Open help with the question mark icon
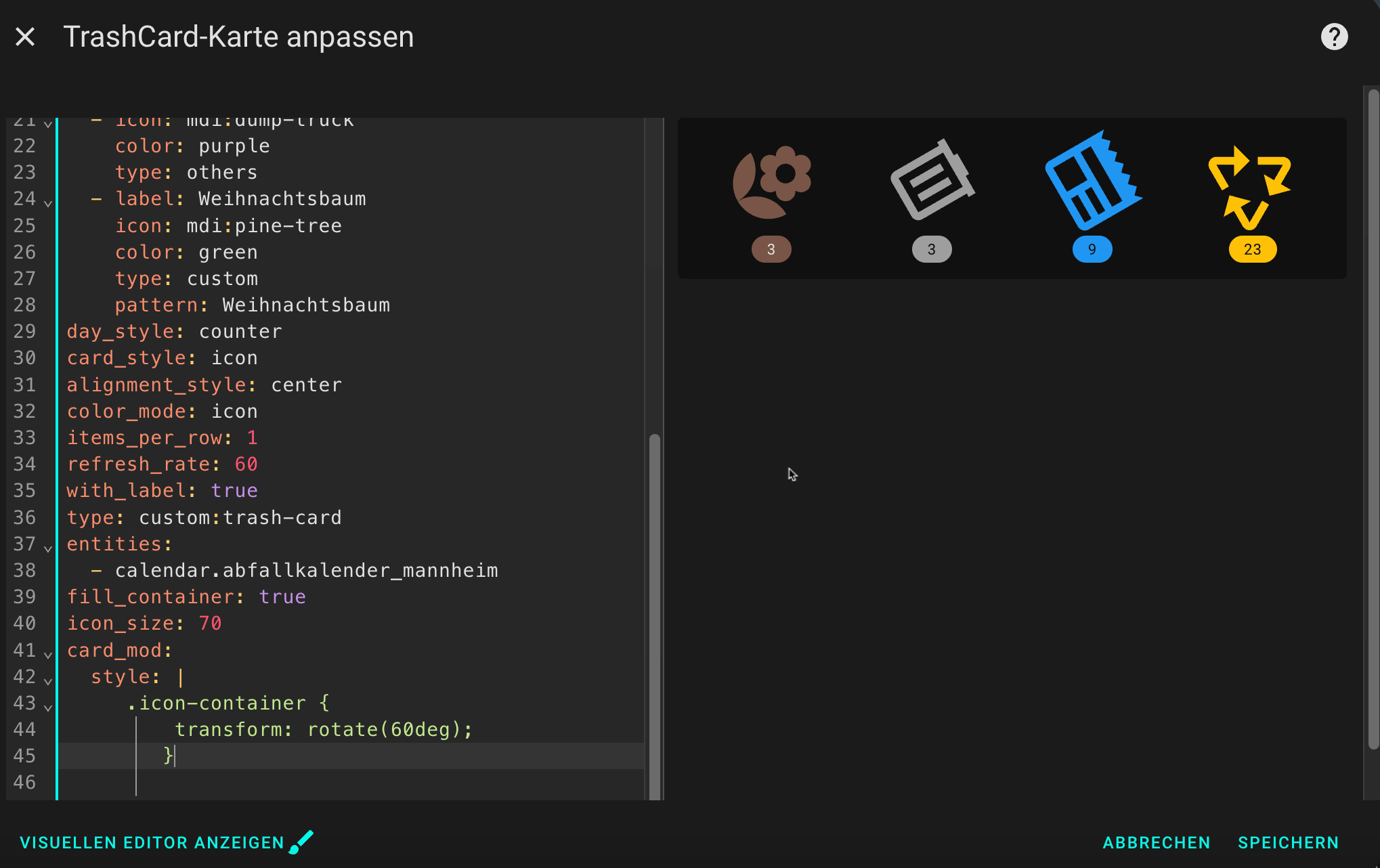 click(1334, 37)
